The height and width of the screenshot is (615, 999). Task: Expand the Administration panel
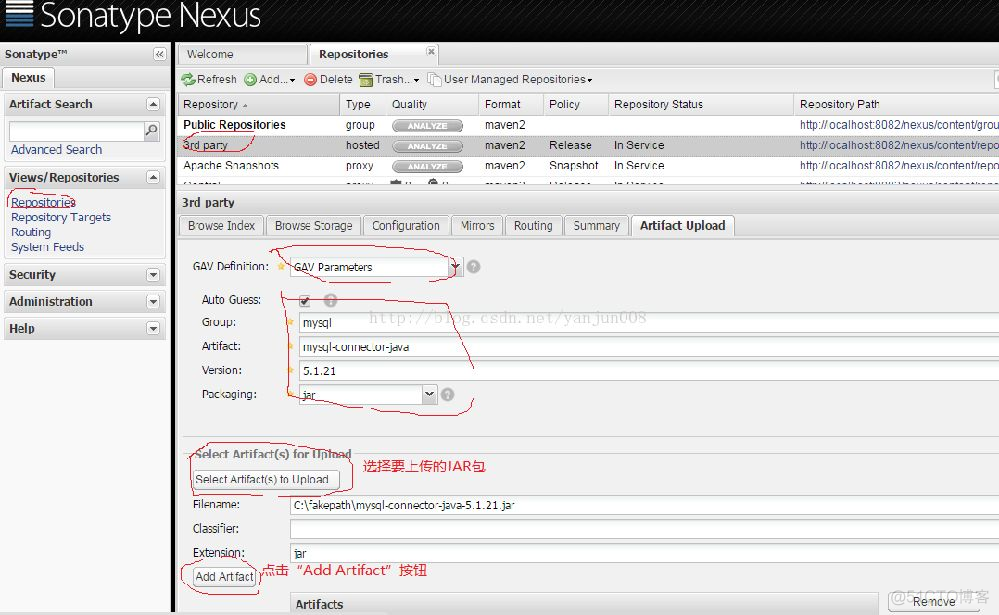153,302
